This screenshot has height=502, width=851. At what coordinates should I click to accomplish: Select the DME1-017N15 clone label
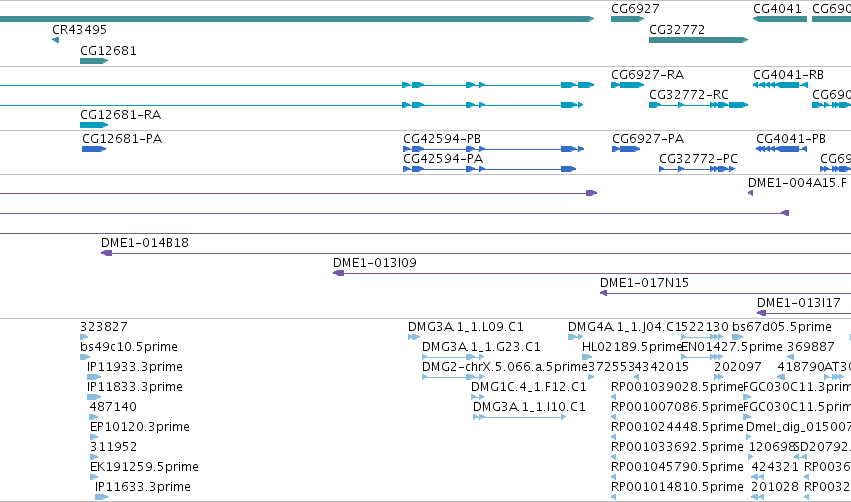(x=644, y=283)
